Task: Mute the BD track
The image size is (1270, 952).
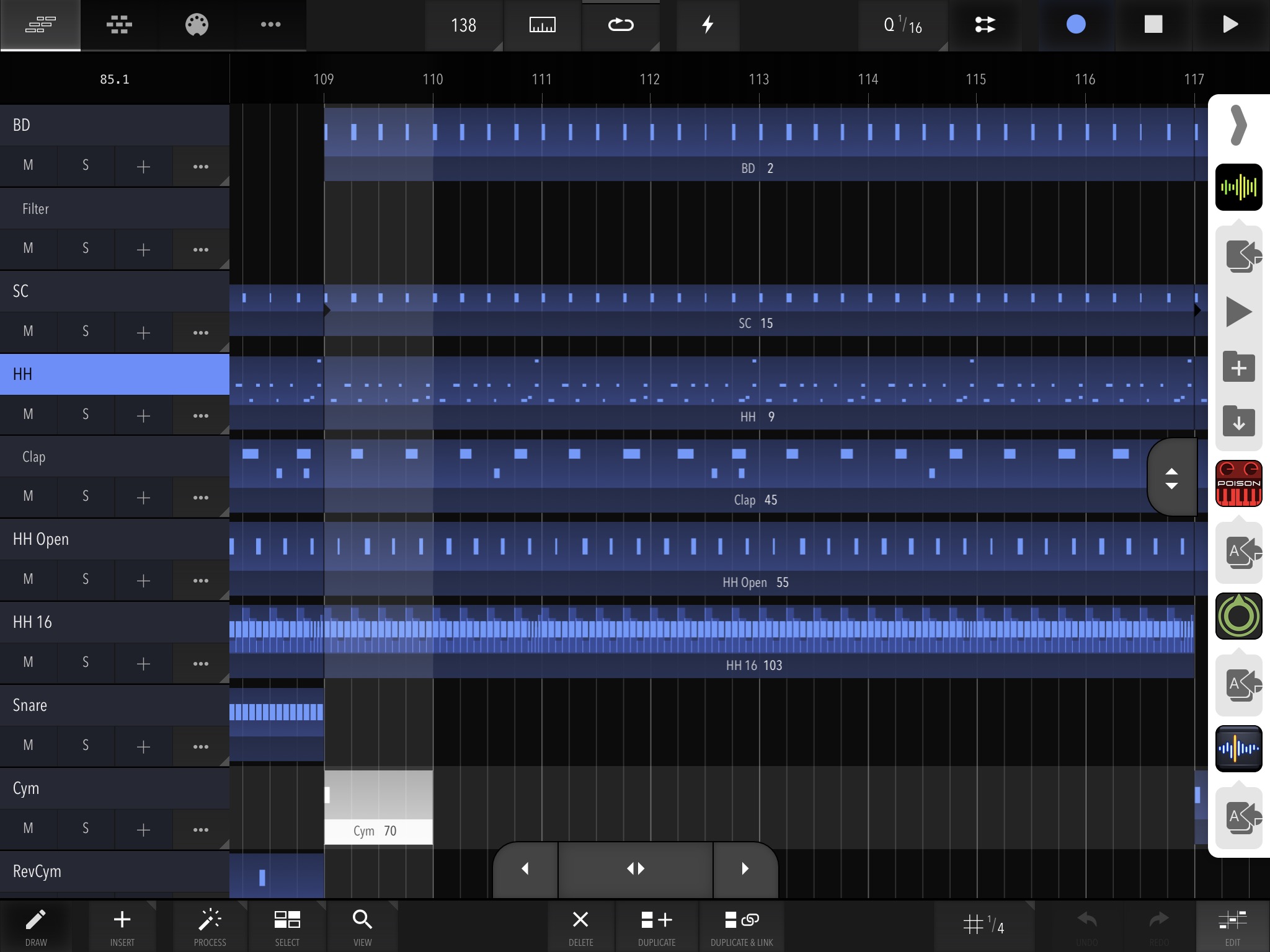Action: tap(29, 165)
